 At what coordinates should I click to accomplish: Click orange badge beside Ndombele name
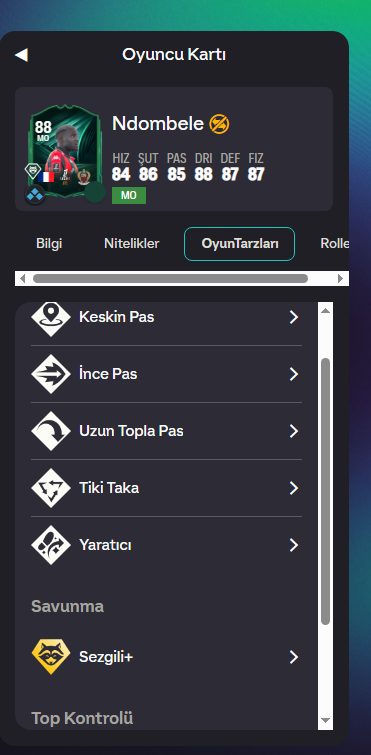tap(219, 124)
